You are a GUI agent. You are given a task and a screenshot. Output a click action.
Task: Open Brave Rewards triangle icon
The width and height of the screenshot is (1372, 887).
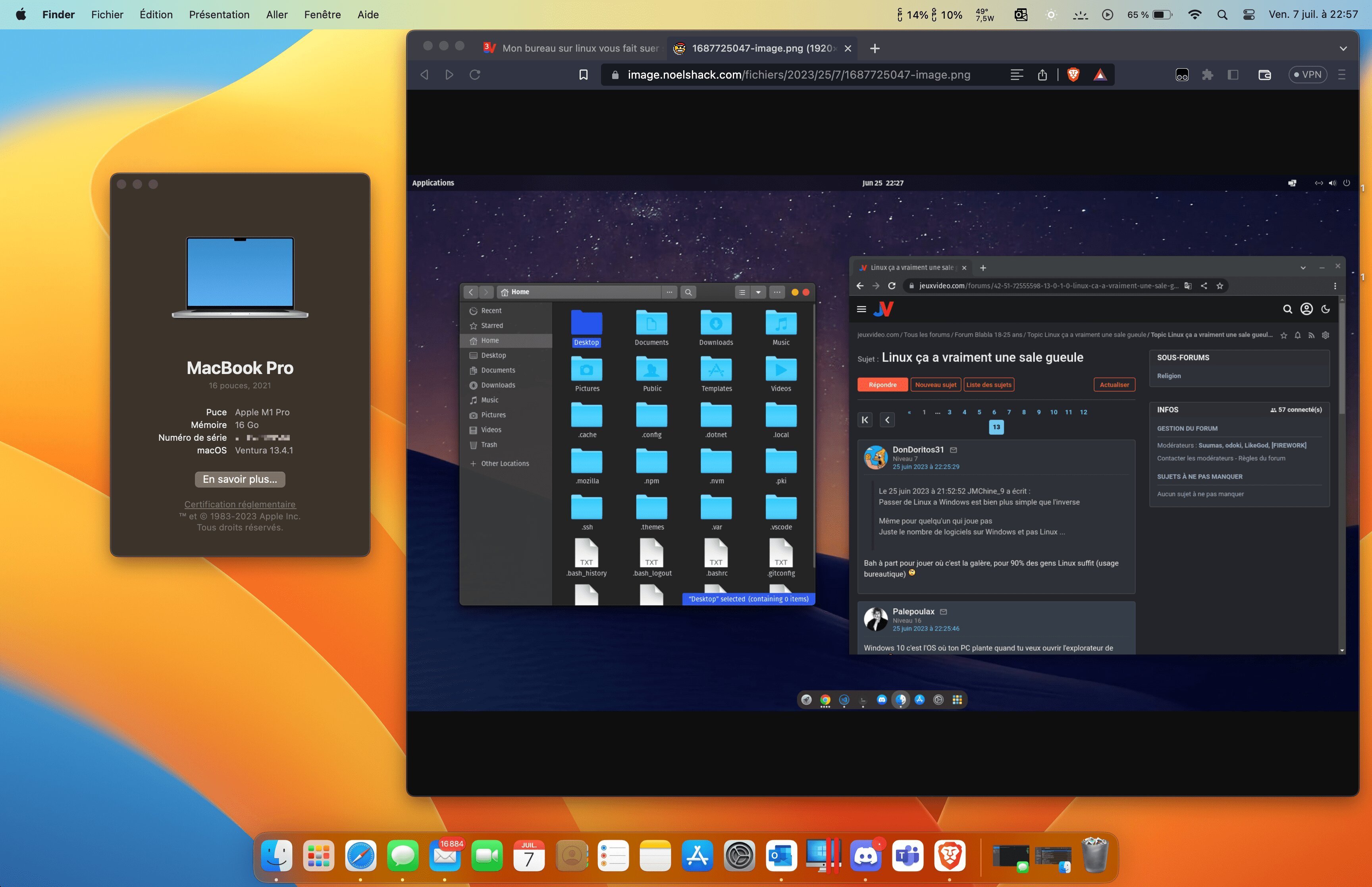[x=1100, y=75]
